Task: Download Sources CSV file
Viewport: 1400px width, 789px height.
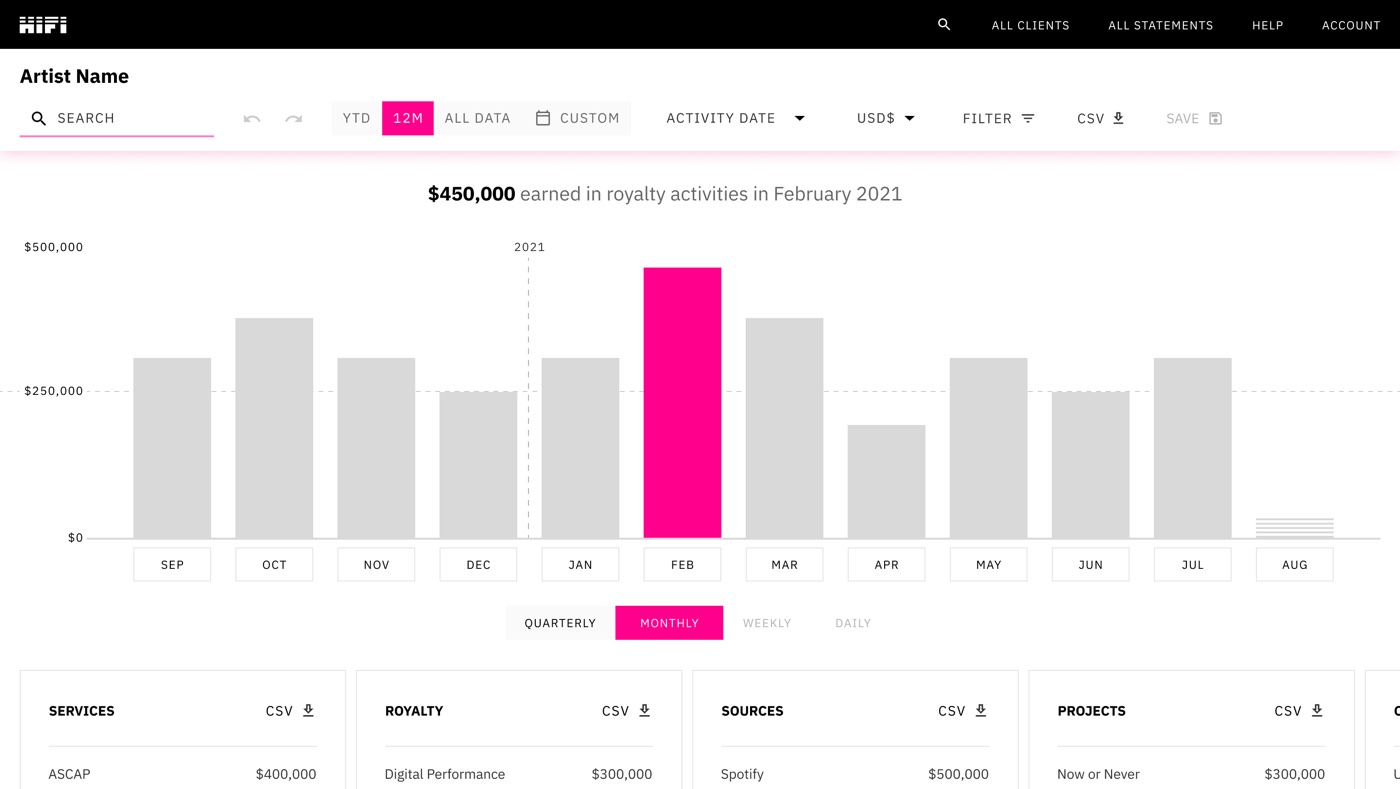Action: [x=962, y=711]
